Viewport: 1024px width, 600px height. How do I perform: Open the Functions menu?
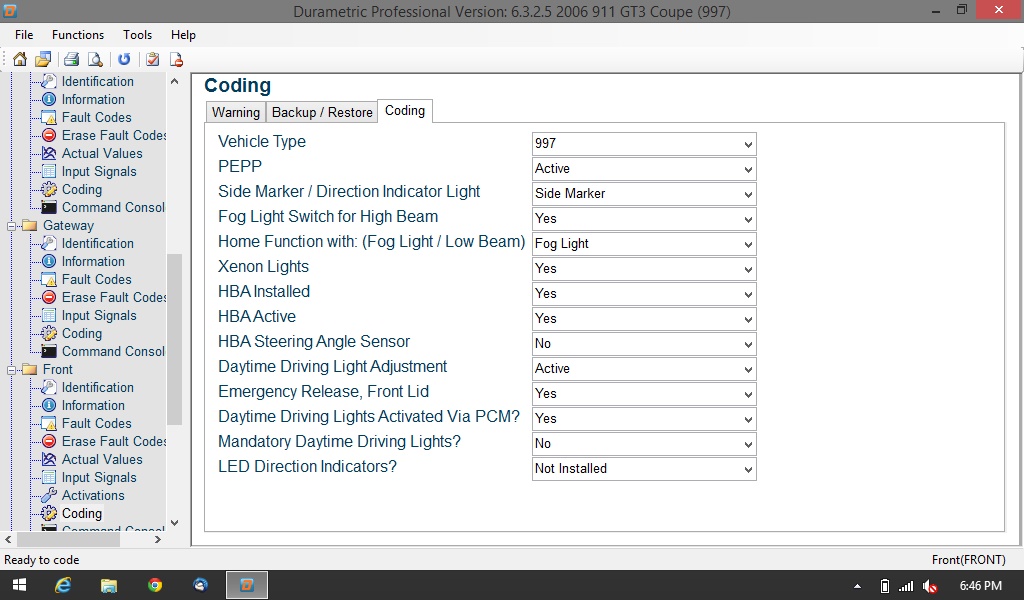(x=78, y=35)
